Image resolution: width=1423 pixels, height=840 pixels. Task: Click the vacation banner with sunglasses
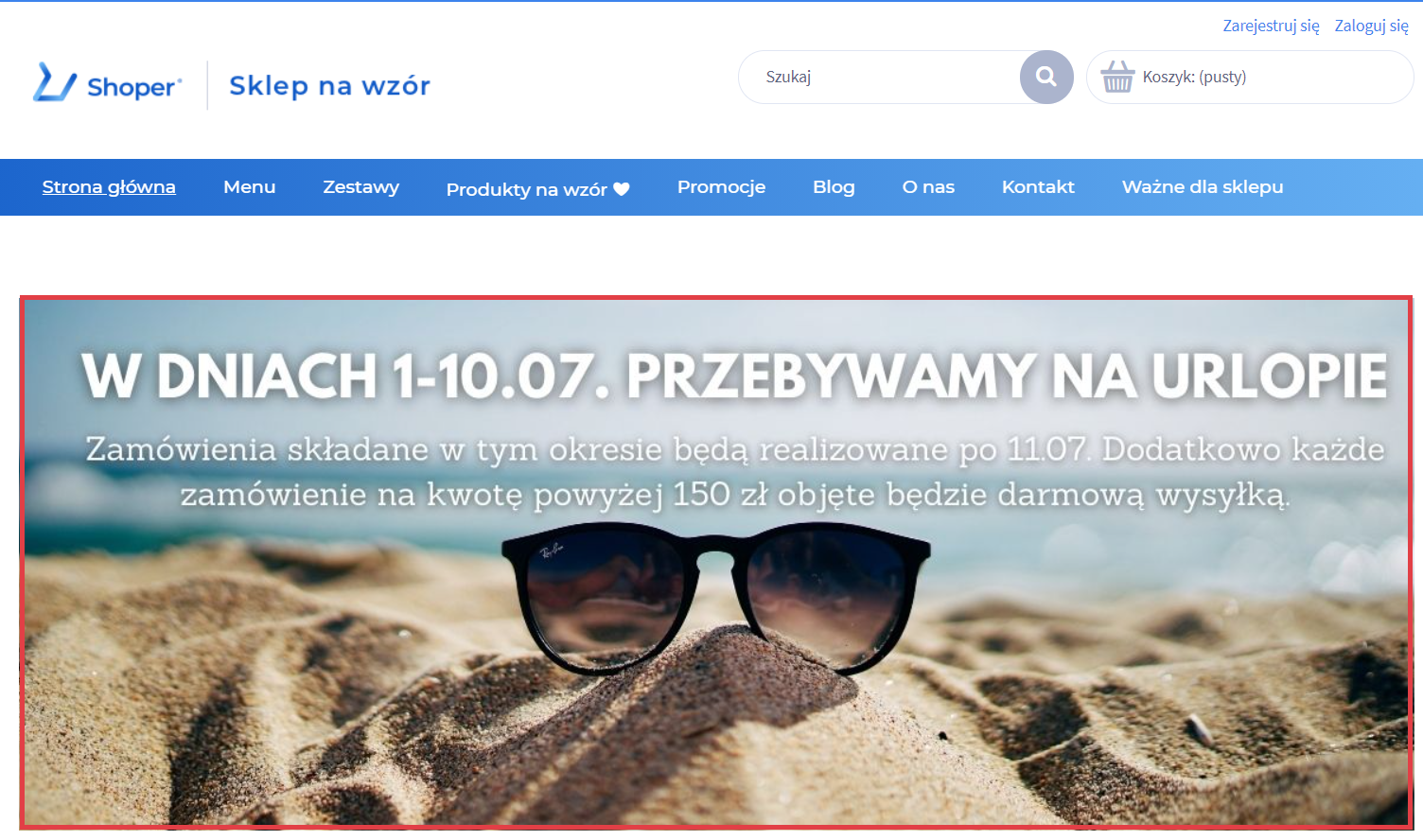716,563
